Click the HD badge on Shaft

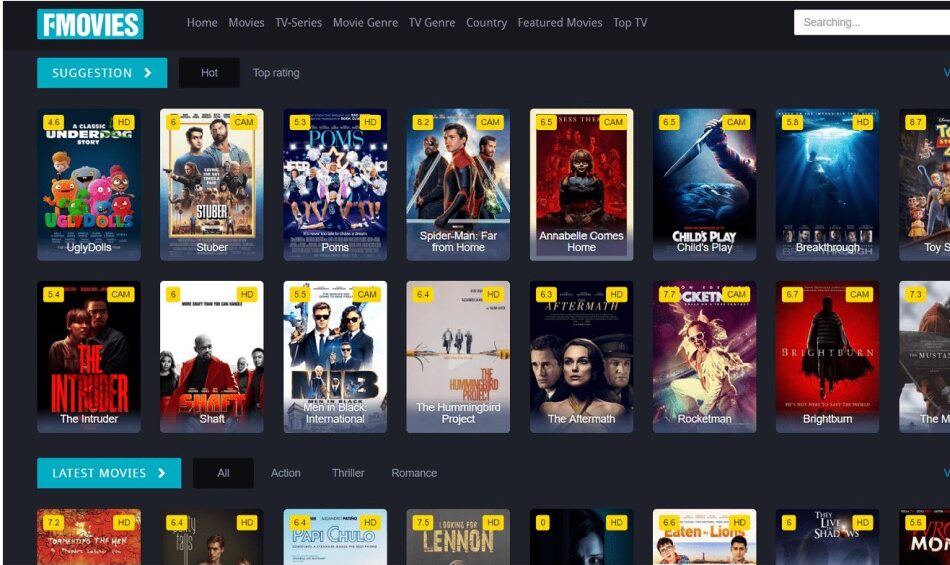(247, 294)
